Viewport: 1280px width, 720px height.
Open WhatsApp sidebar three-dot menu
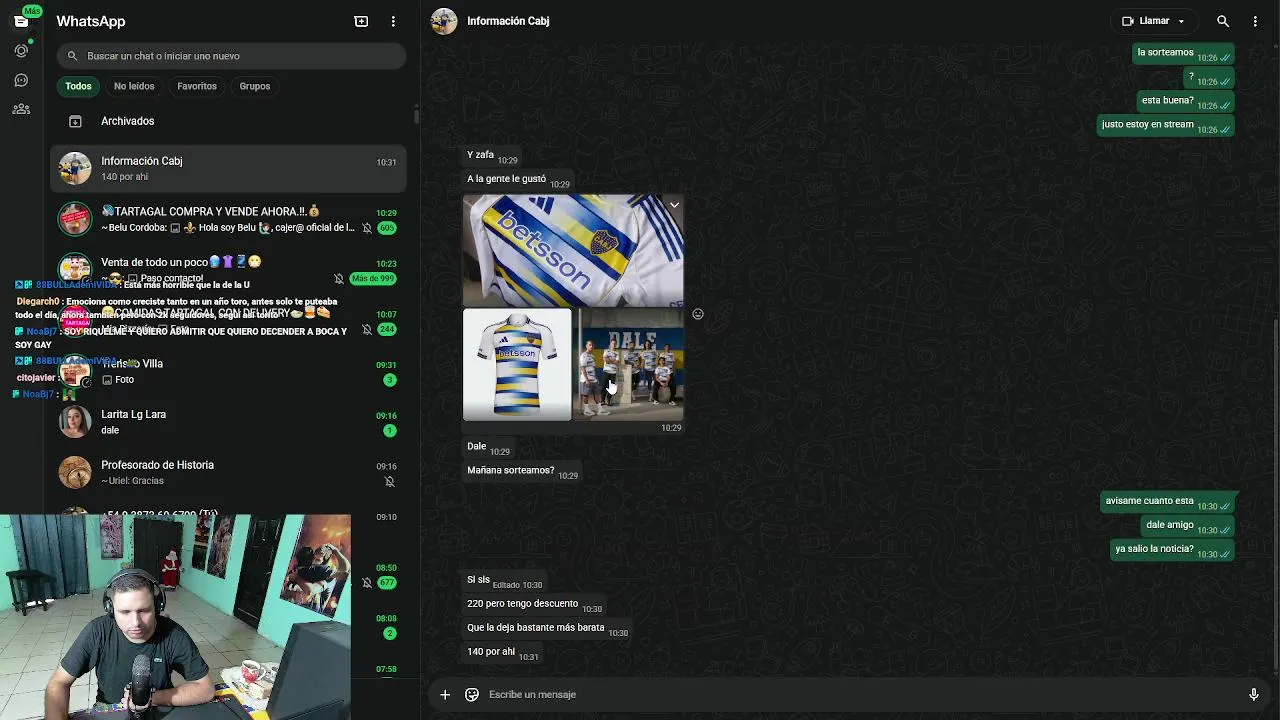click(x=393, y=21)
